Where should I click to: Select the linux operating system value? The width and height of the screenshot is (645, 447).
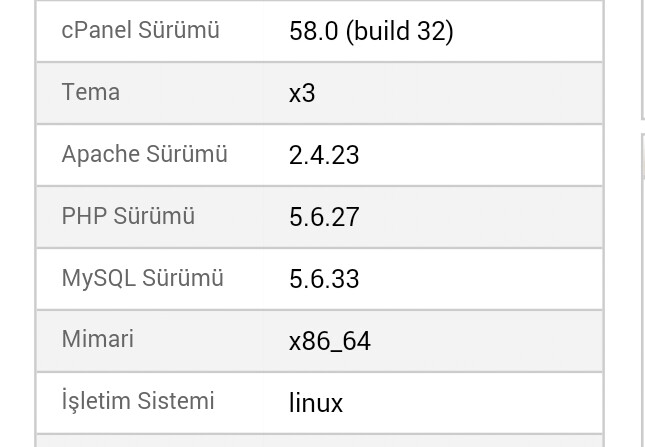316,403
